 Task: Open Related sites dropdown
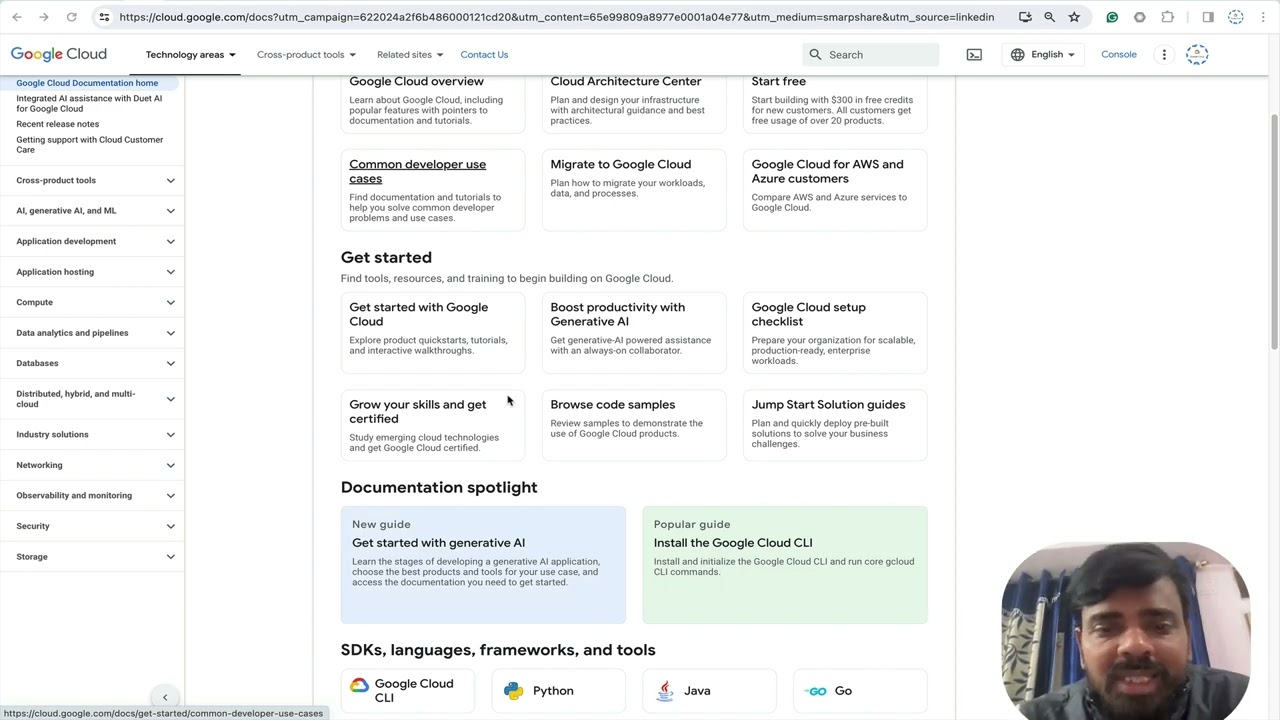point(410,55)
